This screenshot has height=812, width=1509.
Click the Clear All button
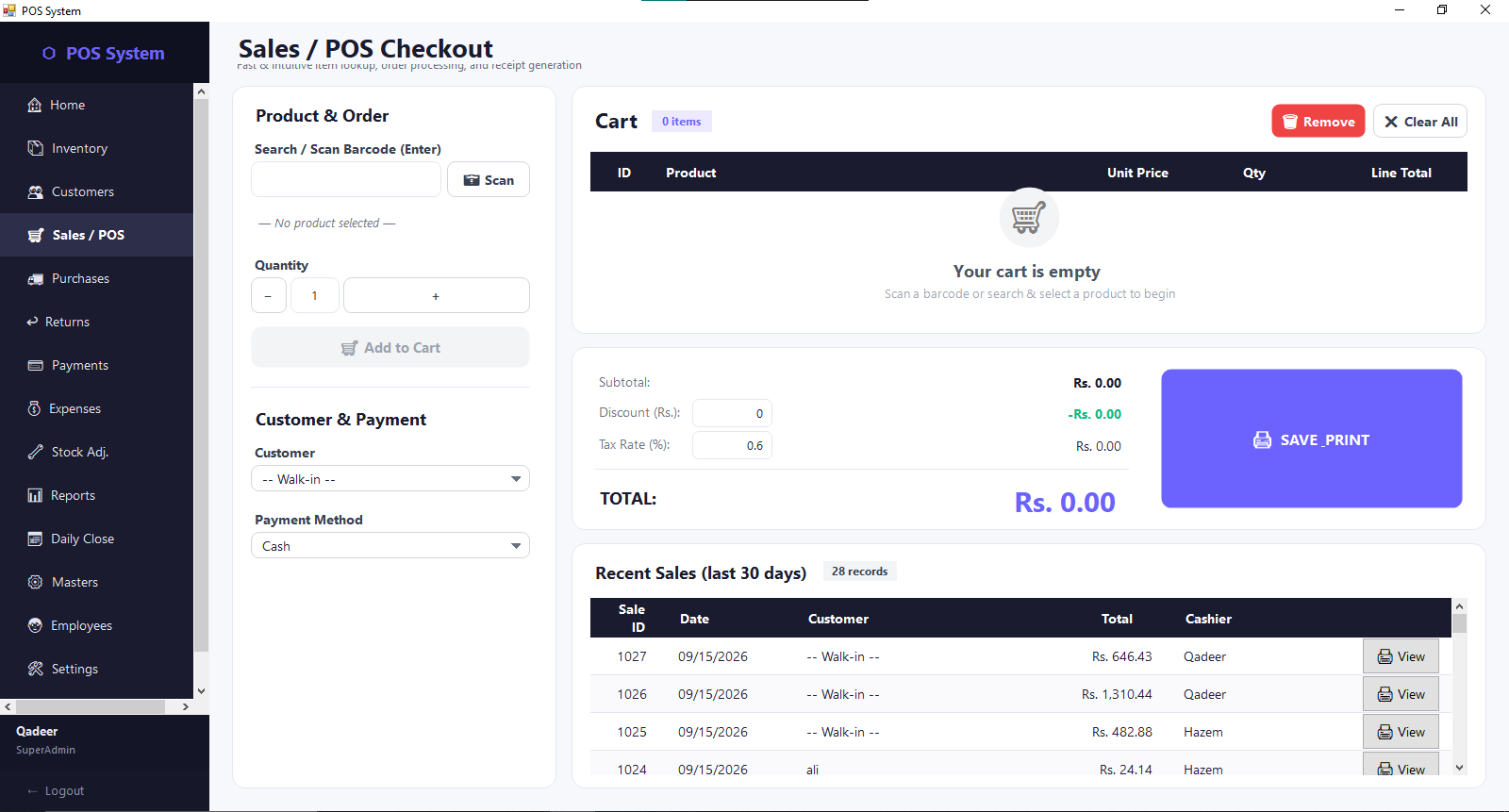(1420, 121)
